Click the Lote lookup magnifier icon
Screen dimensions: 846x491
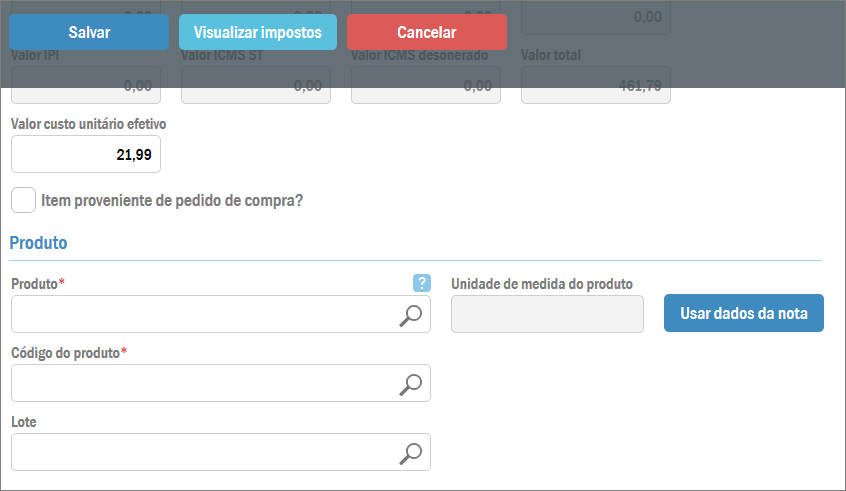click(410, 452)
